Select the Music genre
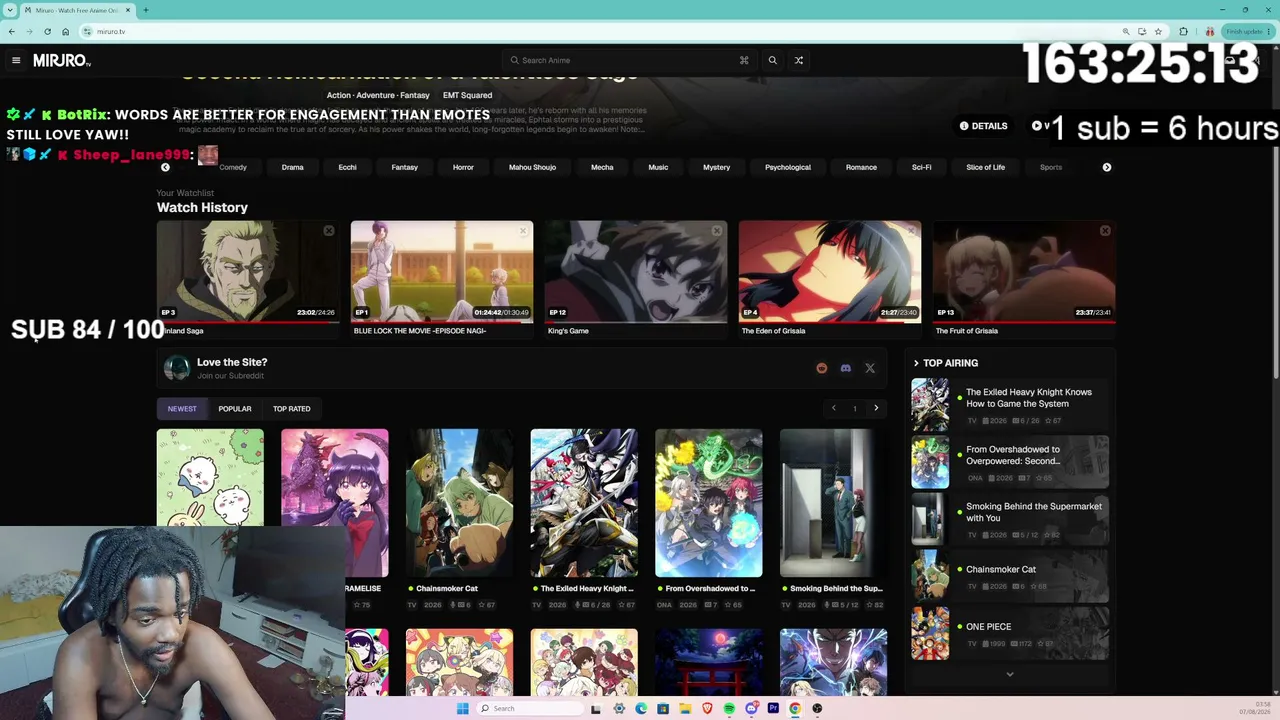The height and width of the screenshot is (720, 1280). [x=658, y=167]
